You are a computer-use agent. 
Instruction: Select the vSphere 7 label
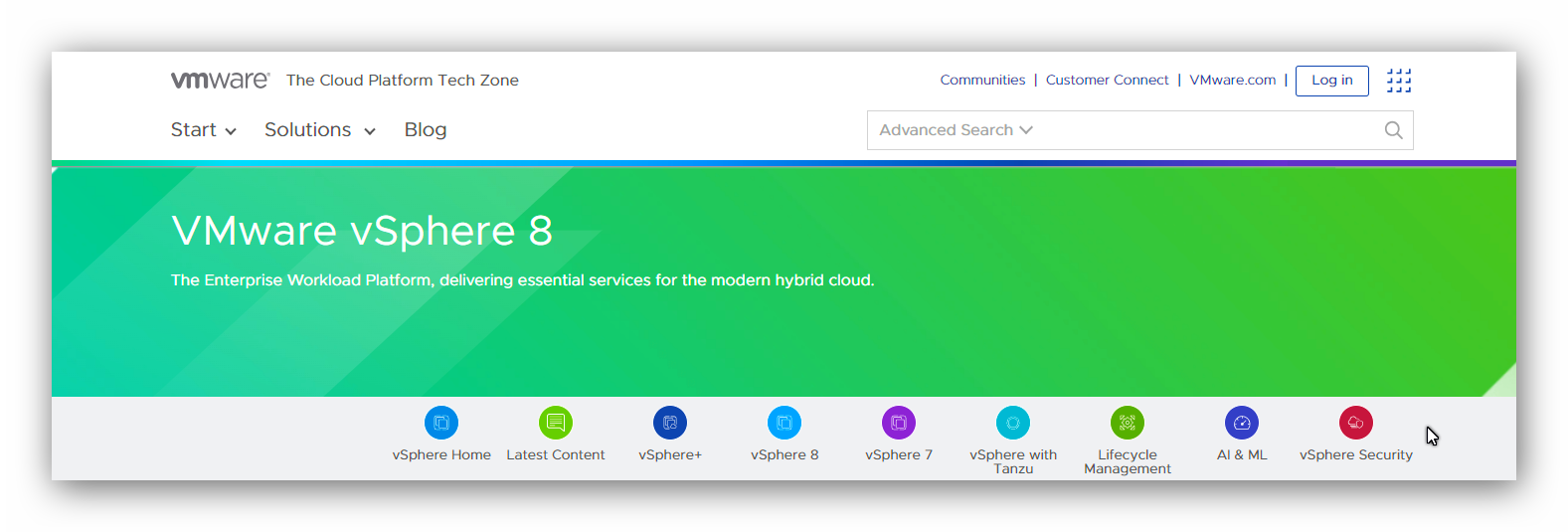tap(899, 454)
